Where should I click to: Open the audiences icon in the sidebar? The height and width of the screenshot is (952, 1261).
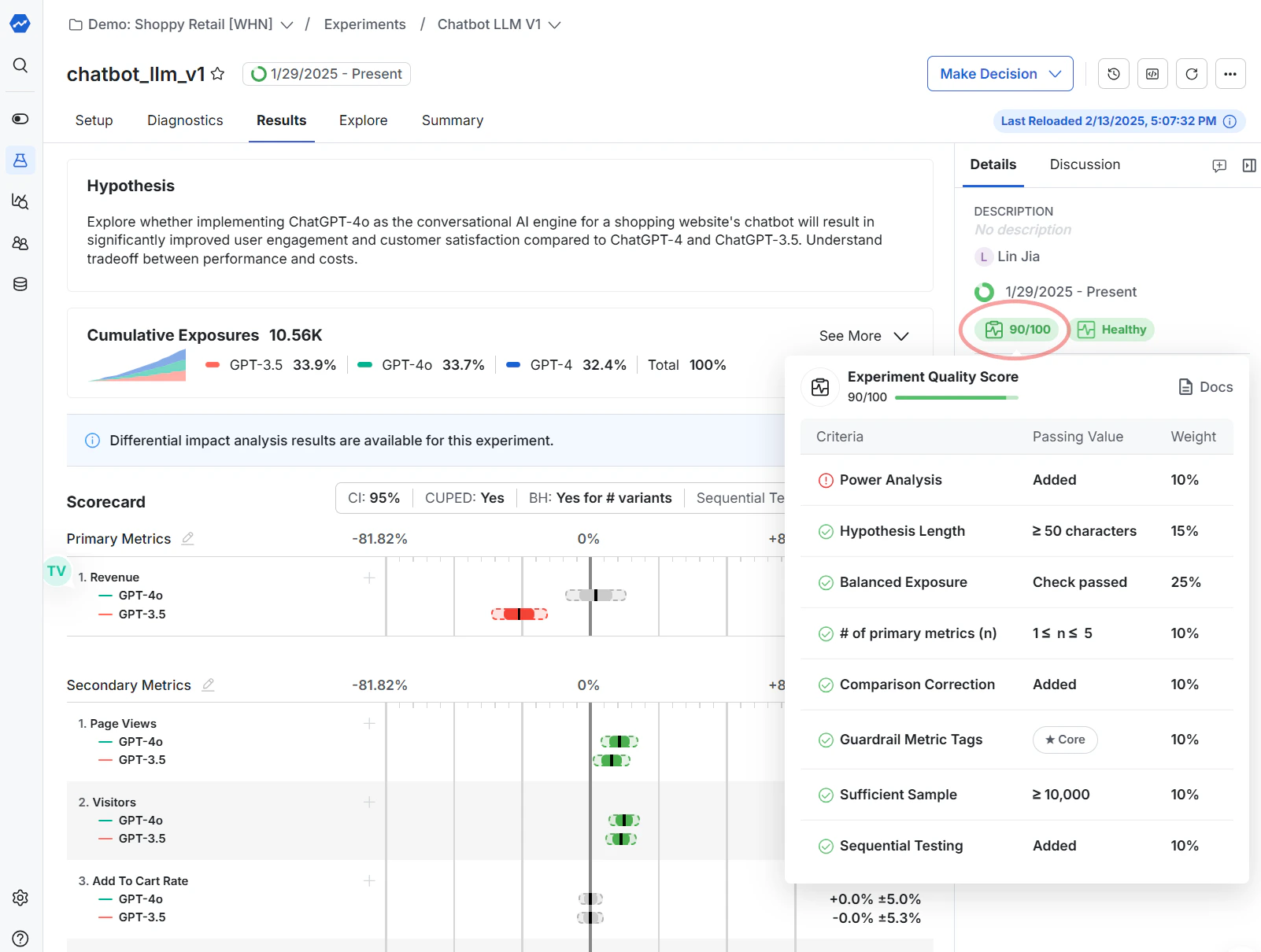20,243
